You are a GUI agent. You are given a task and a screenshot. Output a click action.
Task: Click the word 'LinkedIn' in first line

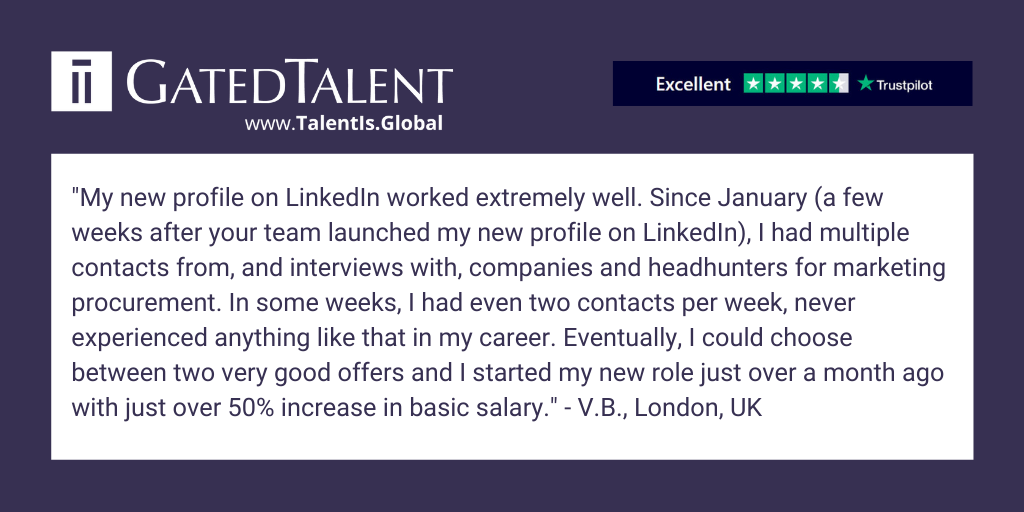point(333,199)
